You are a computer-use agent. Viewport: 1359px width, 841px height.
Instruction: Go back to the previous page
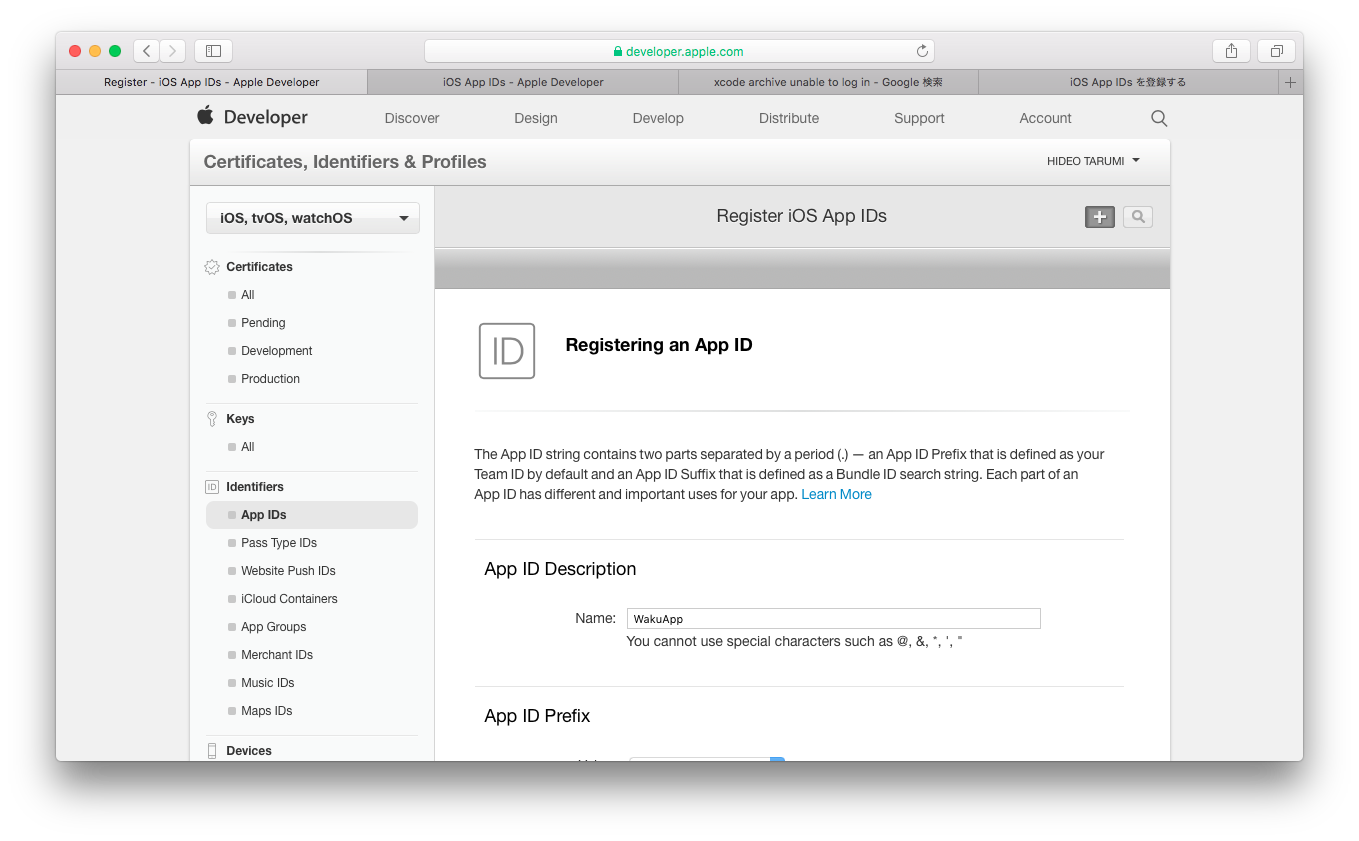147,51
